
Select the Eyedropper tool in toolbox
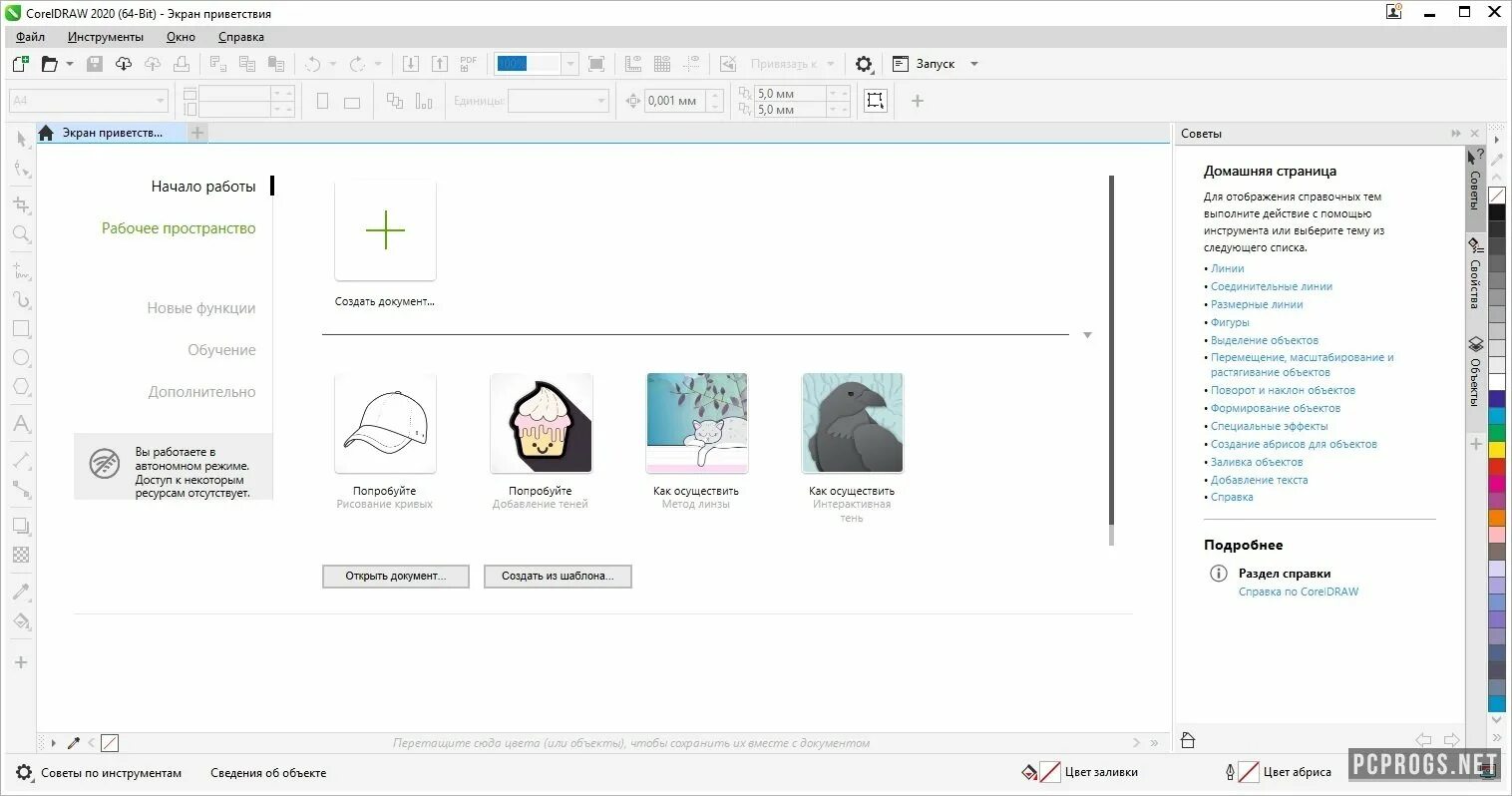tap(21, 592)
